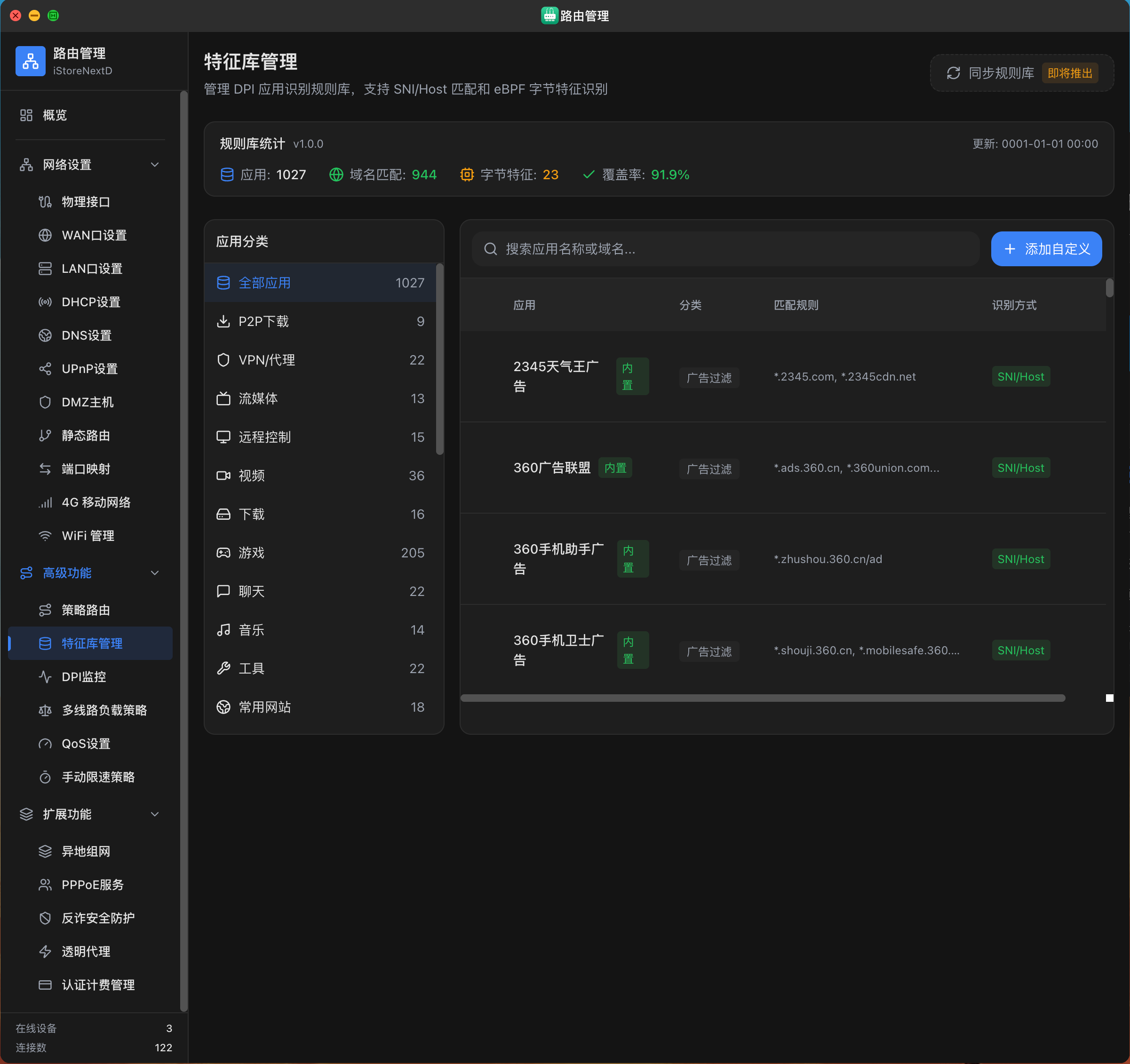The height and width of the screenshot is (1064, 1130).
Task: Click the P2P下载 download icon
Action: coord(223,322)
